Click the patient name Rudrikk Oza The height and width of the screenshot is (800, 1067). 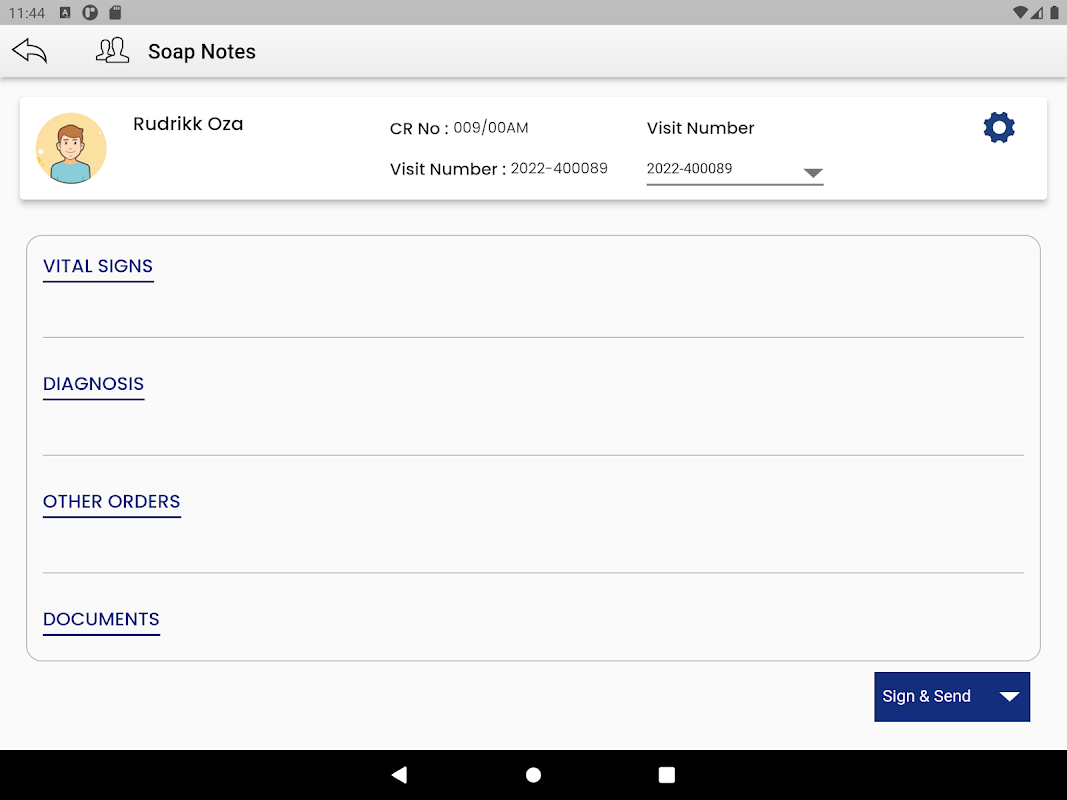click(x=188, y=124)
